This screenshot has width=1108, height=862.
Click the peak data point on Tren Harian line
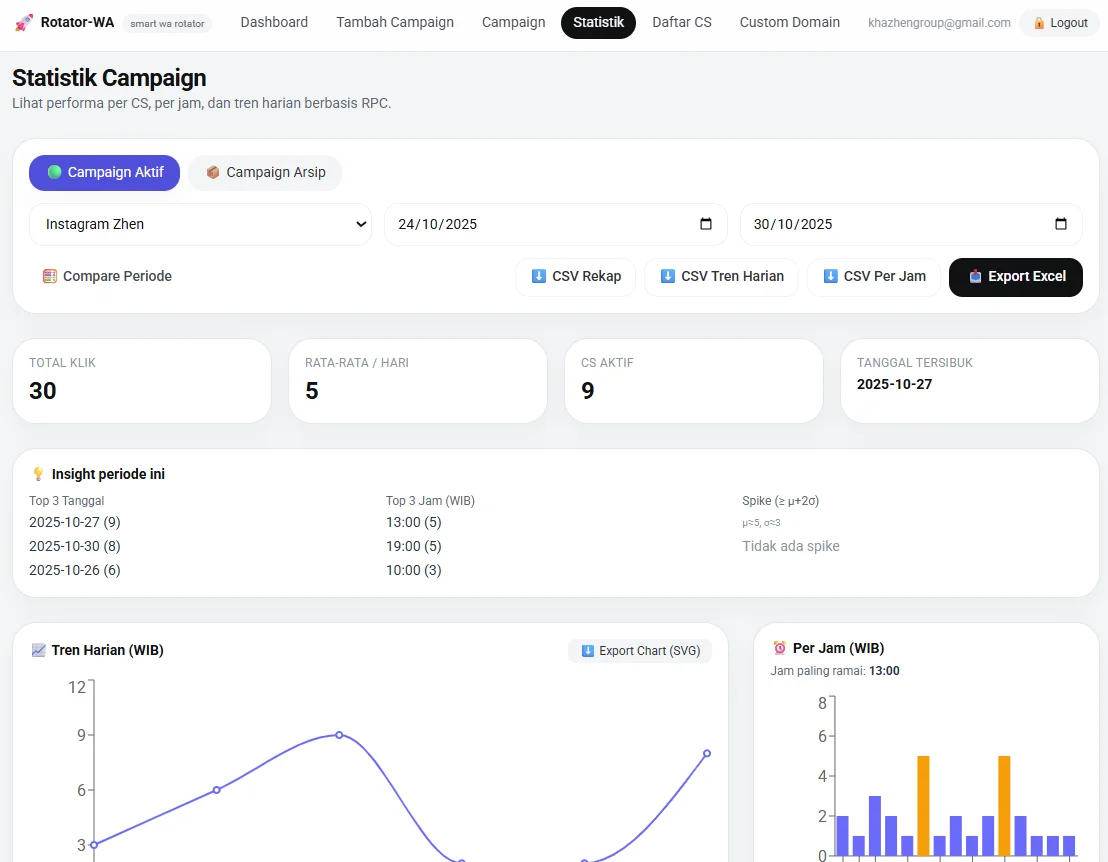pyautogui.click(x=339, y=735)
